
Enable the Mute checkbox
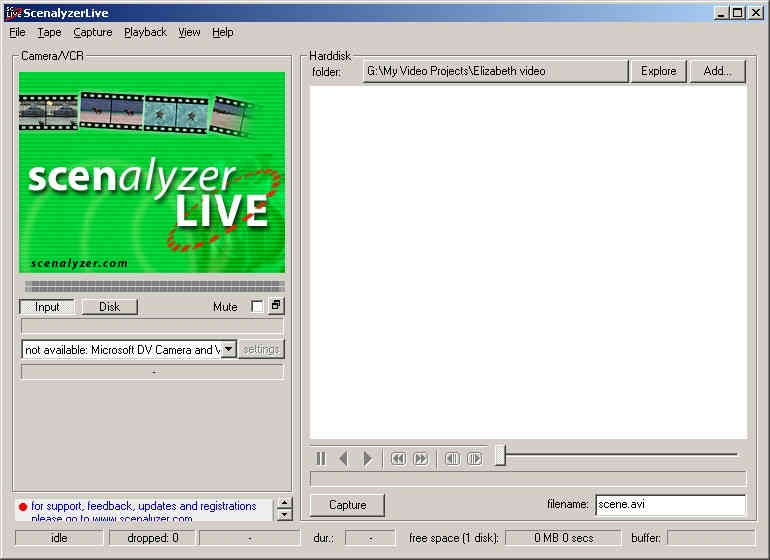tap(257, 307)
